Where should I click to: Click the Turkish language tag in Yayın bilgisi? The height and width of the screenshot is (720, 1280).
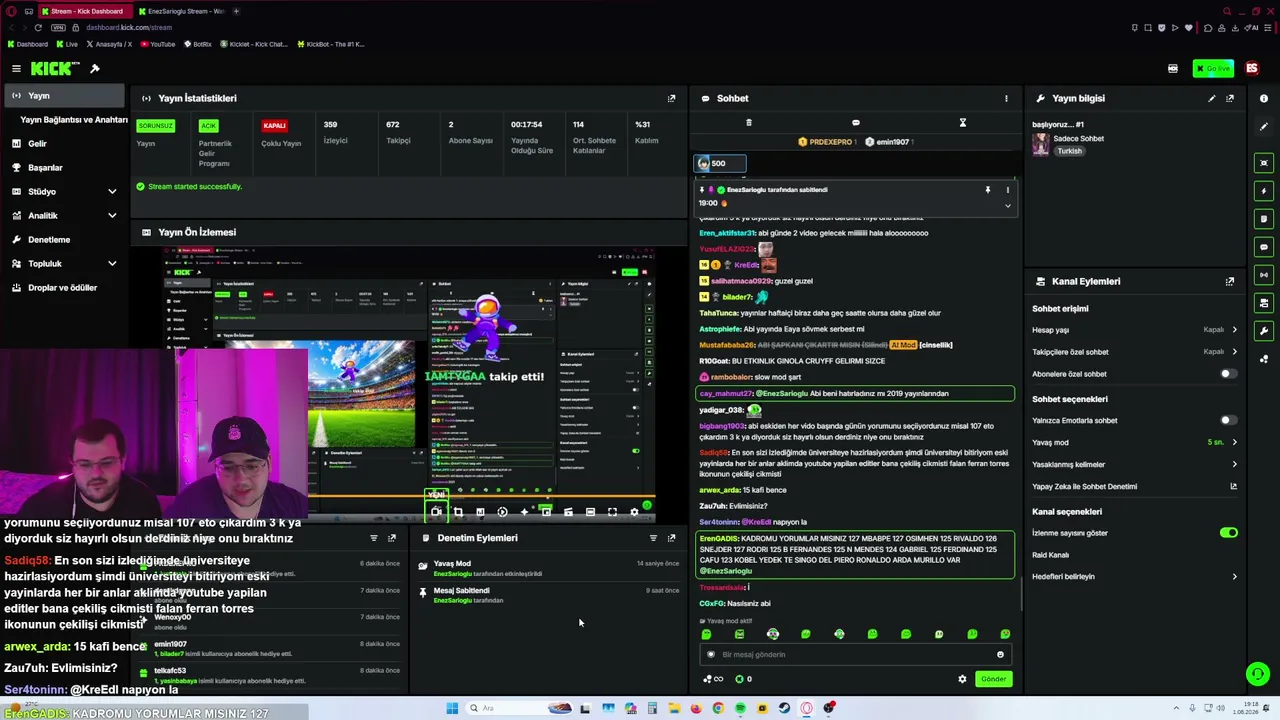click(1069, 151)
